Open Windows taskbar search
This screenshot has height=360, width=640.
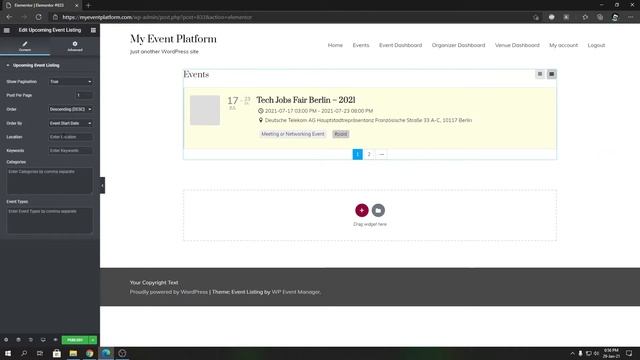(x=24, y=353)
